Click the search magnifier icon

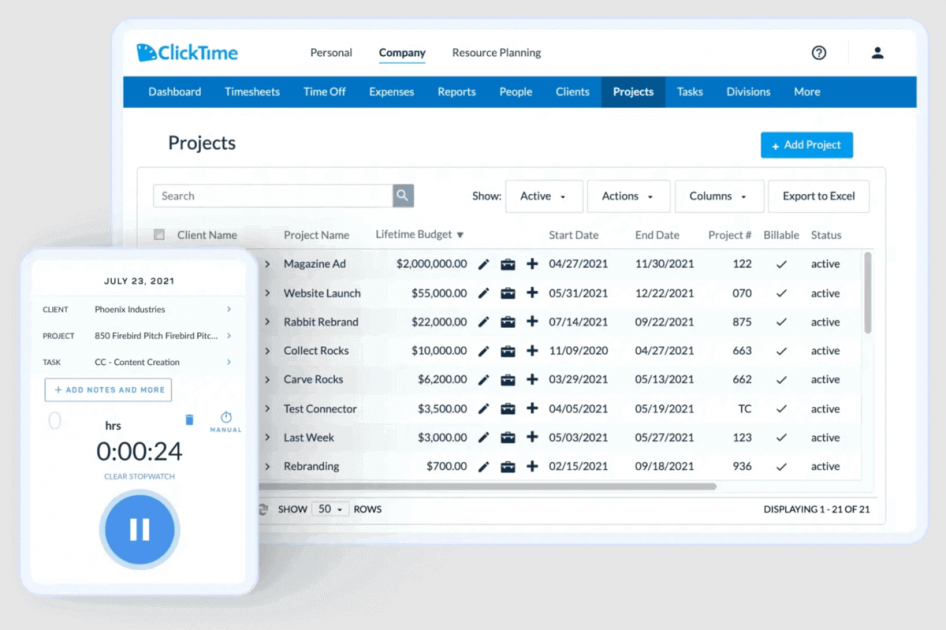click(x=402, y=195)
